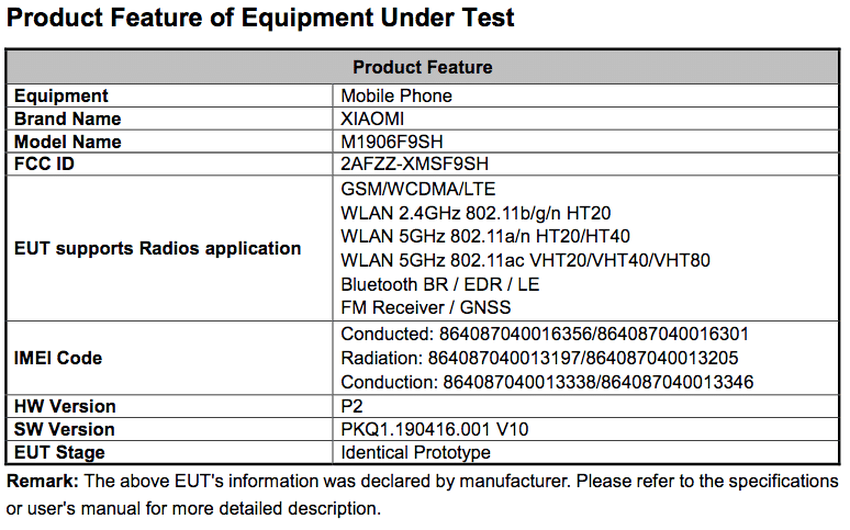Click the FCC ID label
Viewport: 850px width, 530px height.
[44, 164]
